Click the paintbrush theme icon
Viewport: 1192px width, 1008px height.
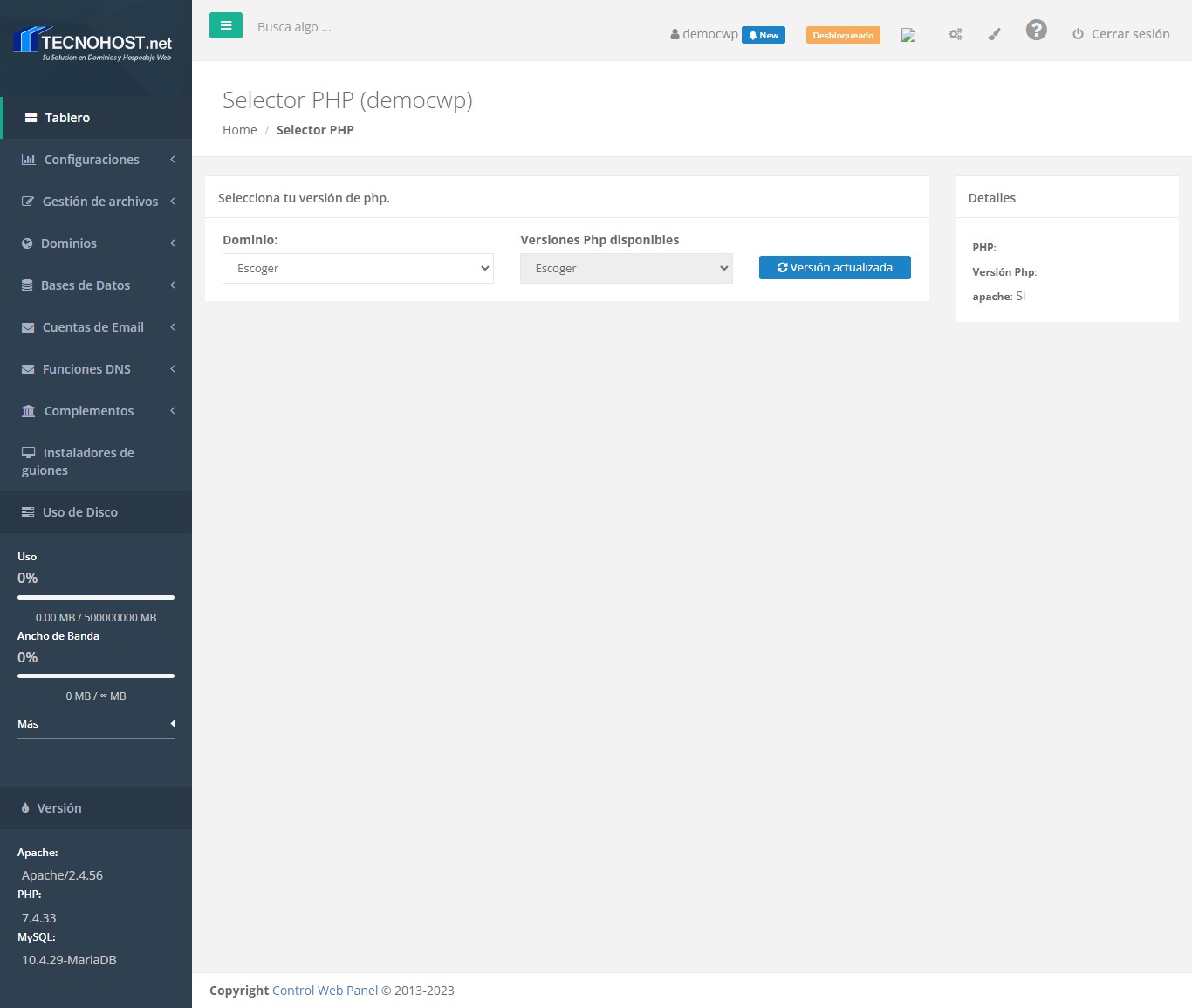pos(994,34)
